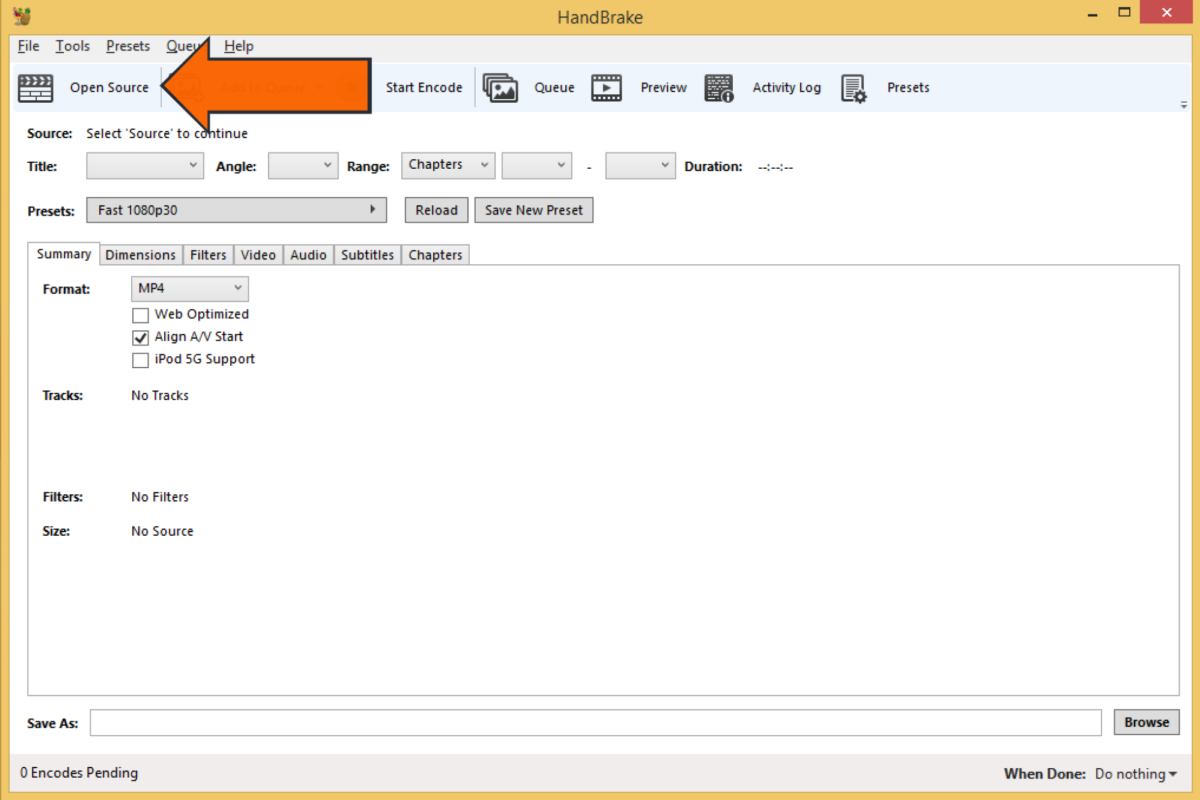Expand the Fast 1080p30 presets selector
This screenshot has width=1200, height=800.
pos(236,210)
